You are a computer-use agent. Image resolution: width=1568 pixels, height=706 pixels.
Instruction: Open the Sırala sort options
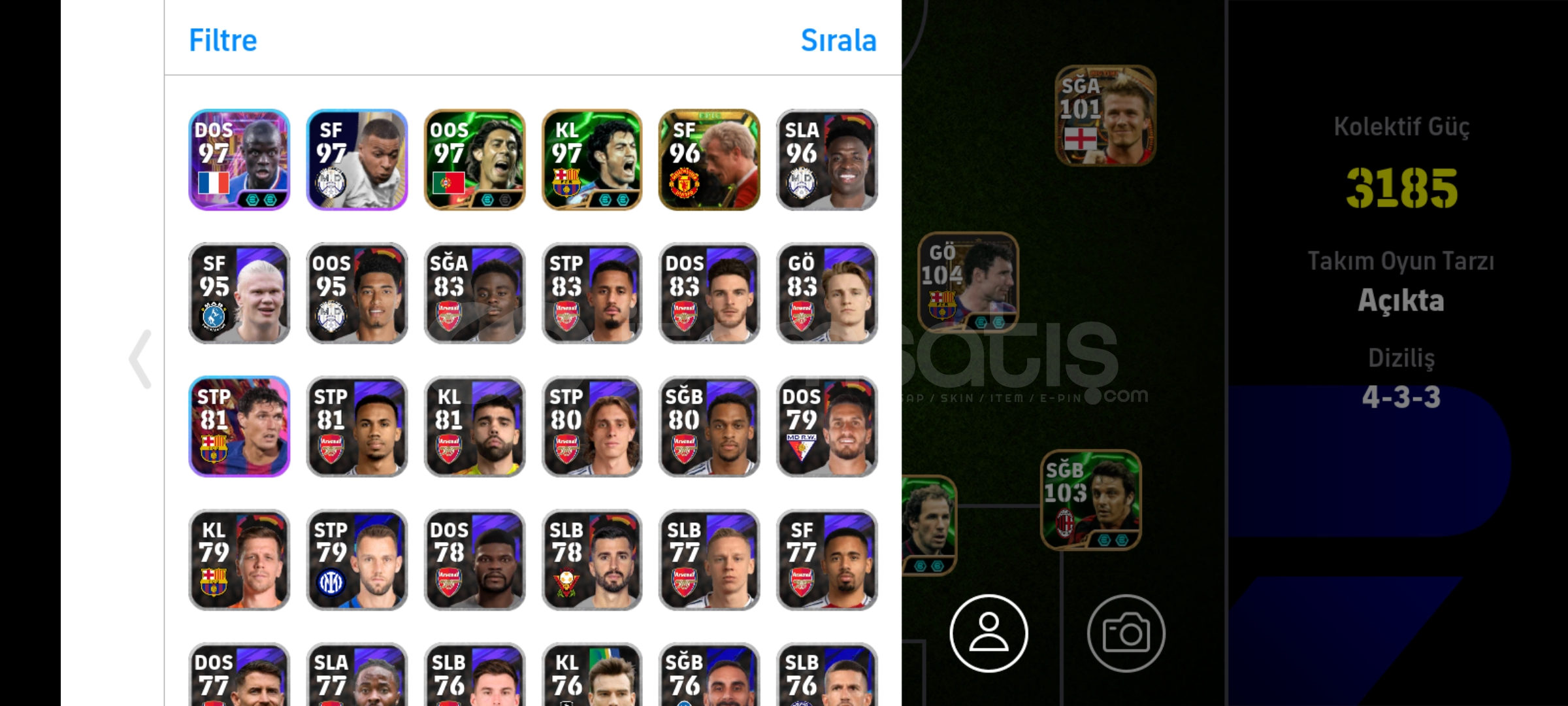(838, 40)
